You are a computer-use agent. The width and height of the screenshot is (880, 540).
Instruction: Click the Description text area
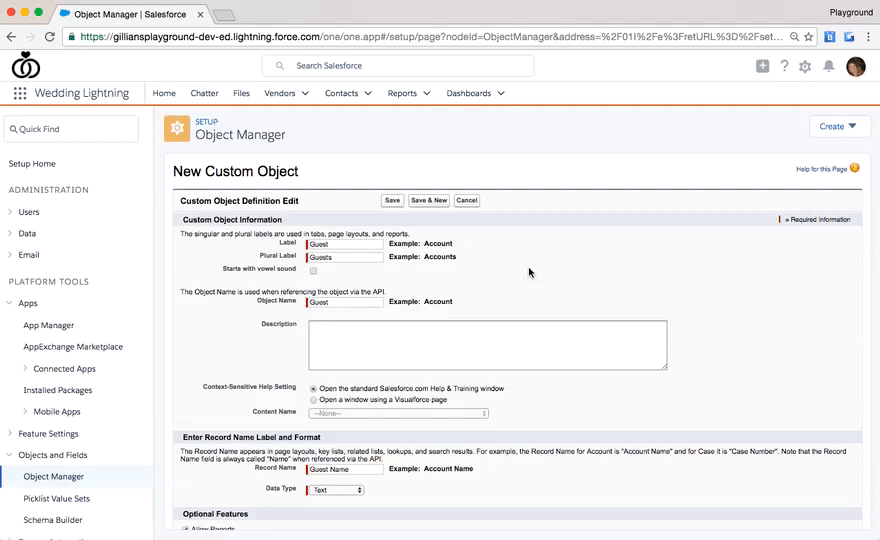point(488,345)
